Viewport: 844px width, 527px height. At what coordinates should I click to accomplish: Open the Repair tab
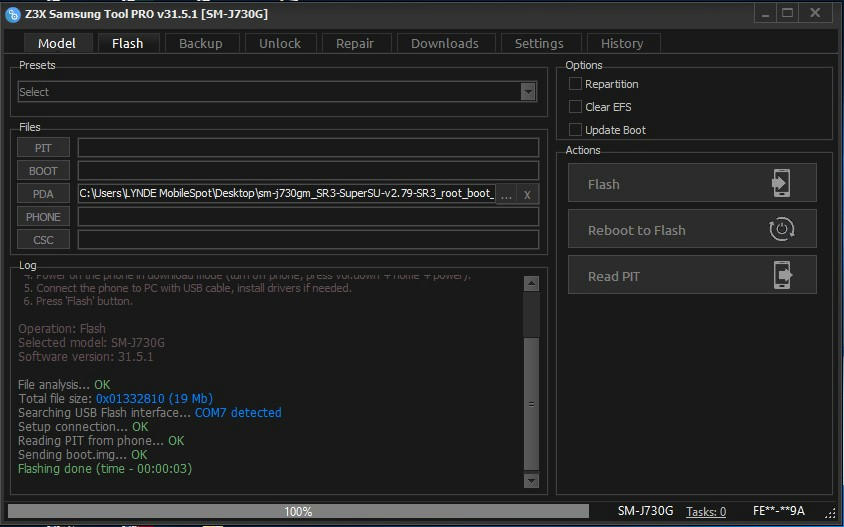(355, 44)
